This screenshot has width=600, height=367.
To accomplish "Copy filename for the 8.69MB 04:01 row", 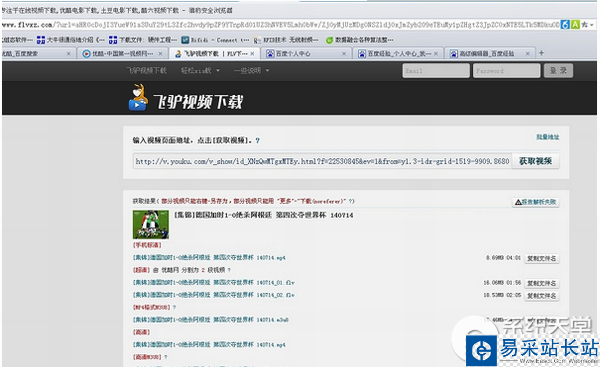I will coord(541,258).
